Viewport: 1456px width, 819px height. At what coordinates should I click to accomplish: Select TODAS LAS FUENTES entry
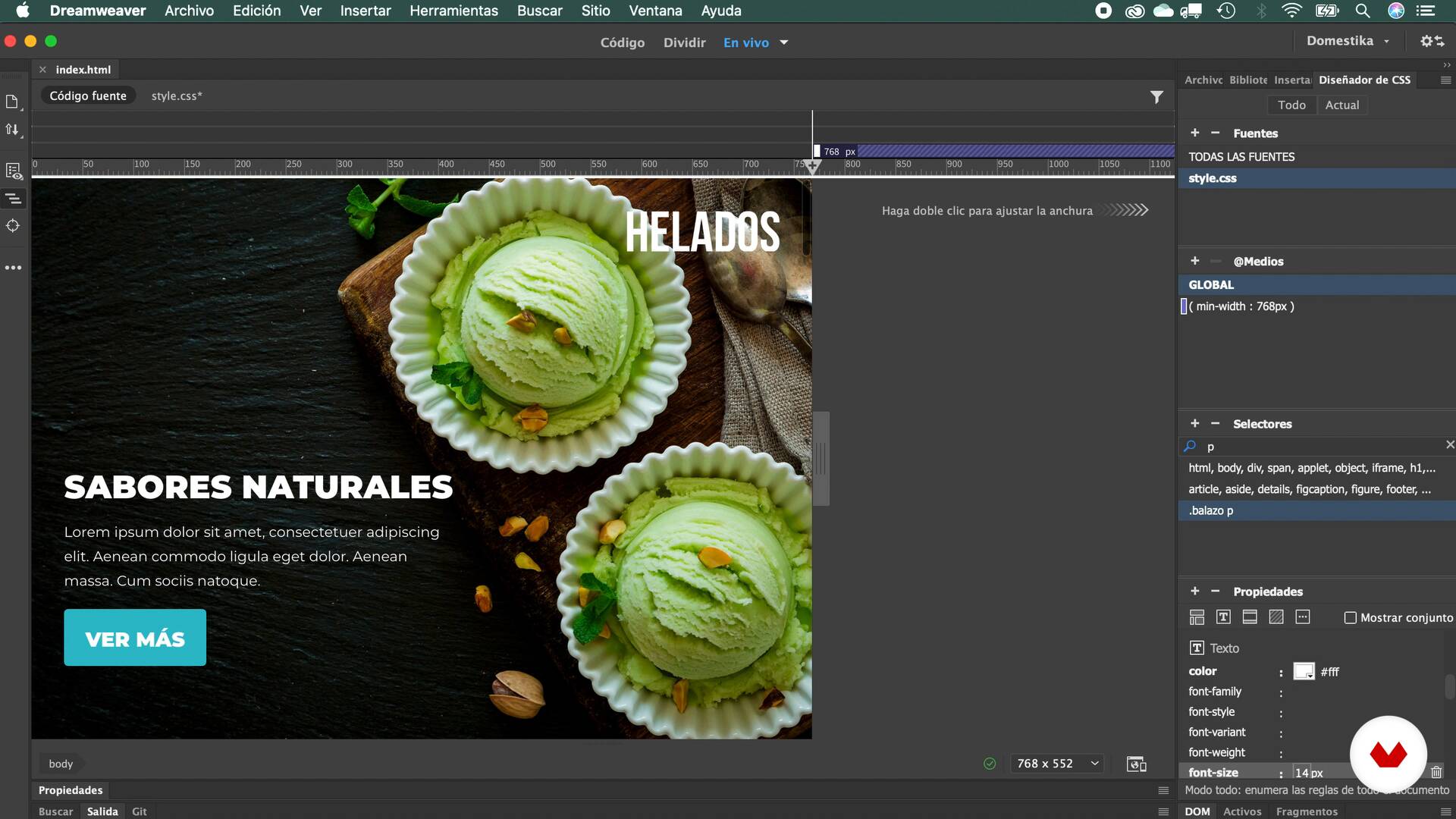click(1316, 157)
